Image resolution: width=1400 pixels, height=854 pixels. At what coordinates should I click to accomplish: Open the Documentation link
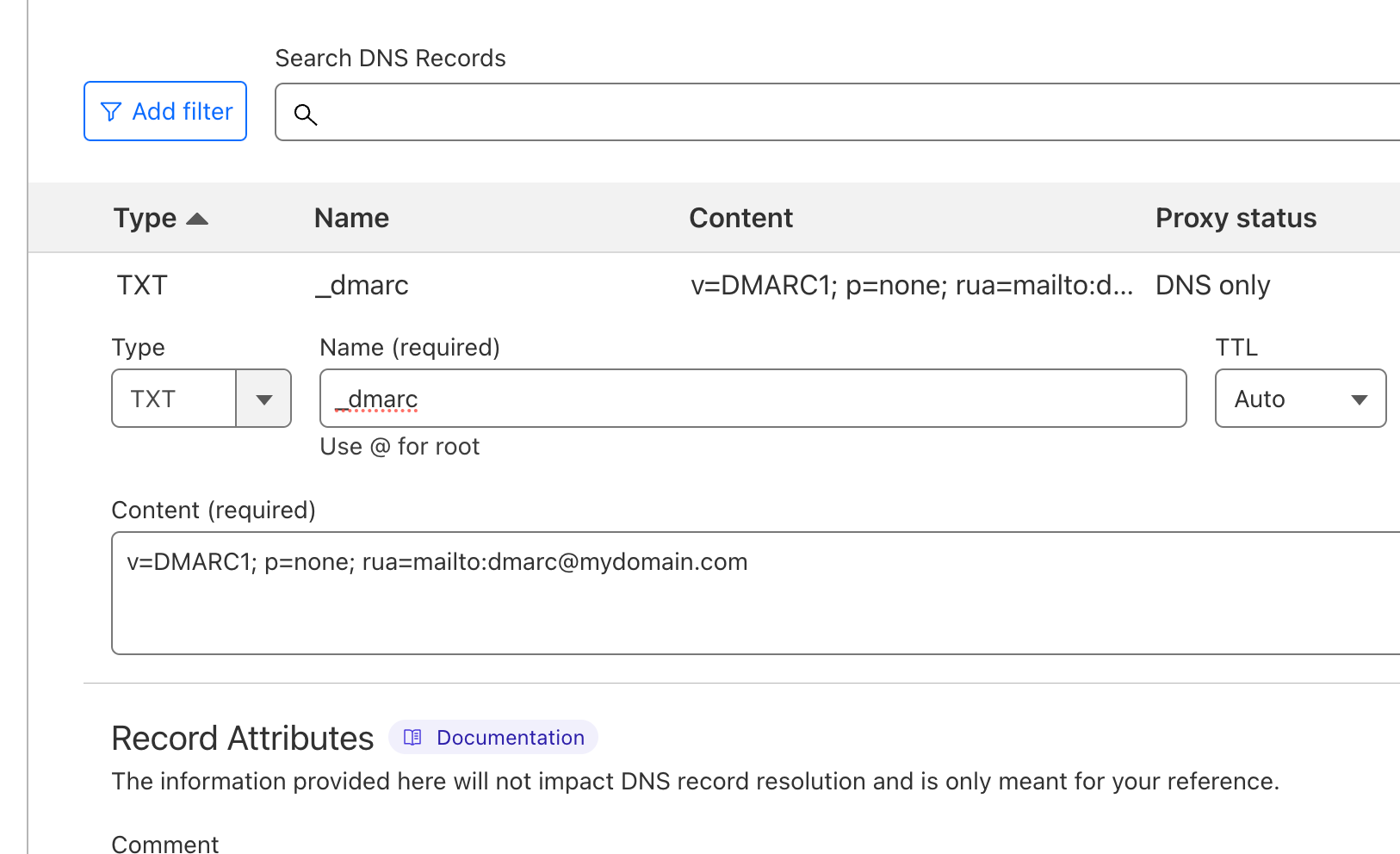pyautogui.click(x=510, y=738)
